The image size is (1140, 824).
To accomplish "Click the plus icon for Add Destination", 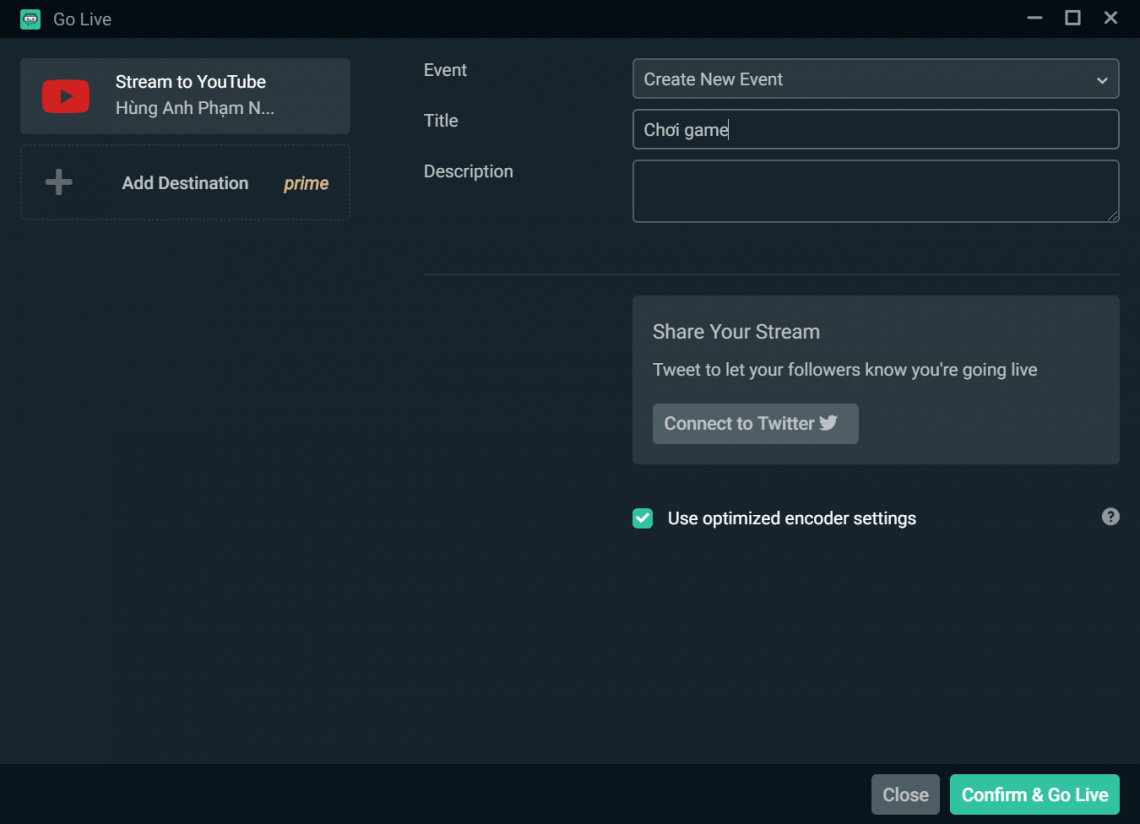I will (59, 182).
